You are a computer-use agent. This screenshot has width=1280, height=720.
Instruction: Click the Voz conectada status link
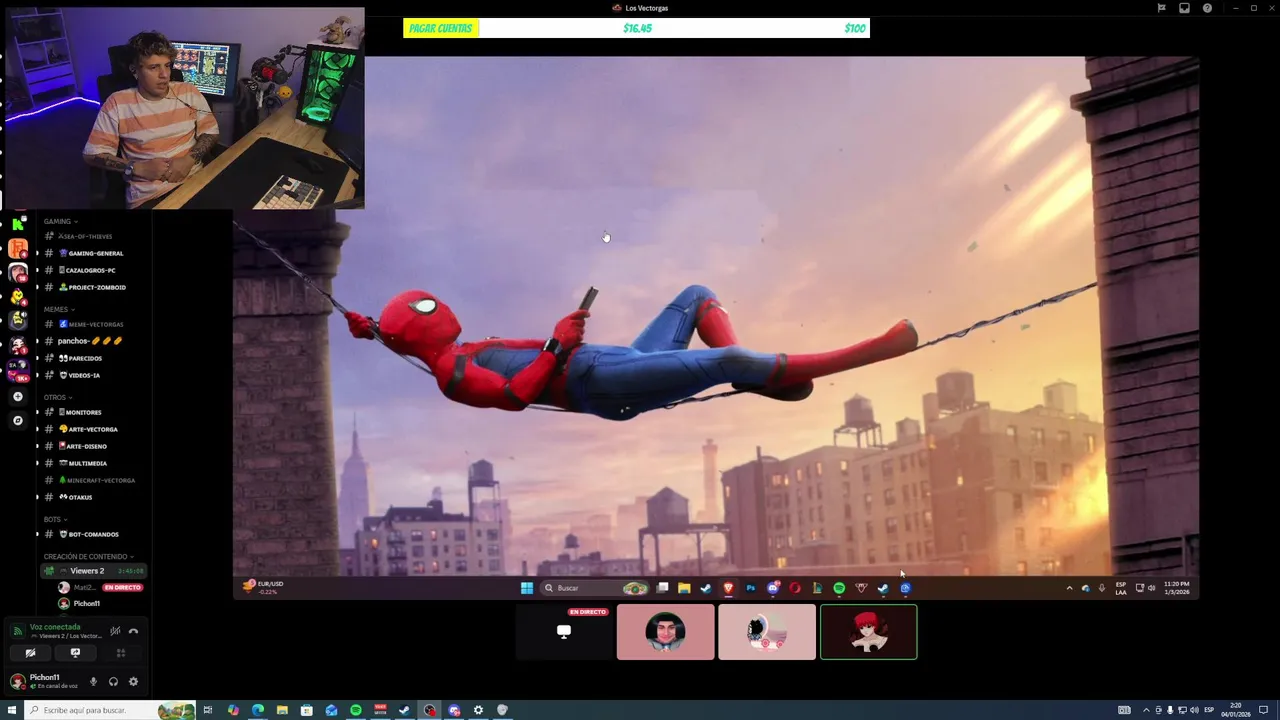coord(55,627)
